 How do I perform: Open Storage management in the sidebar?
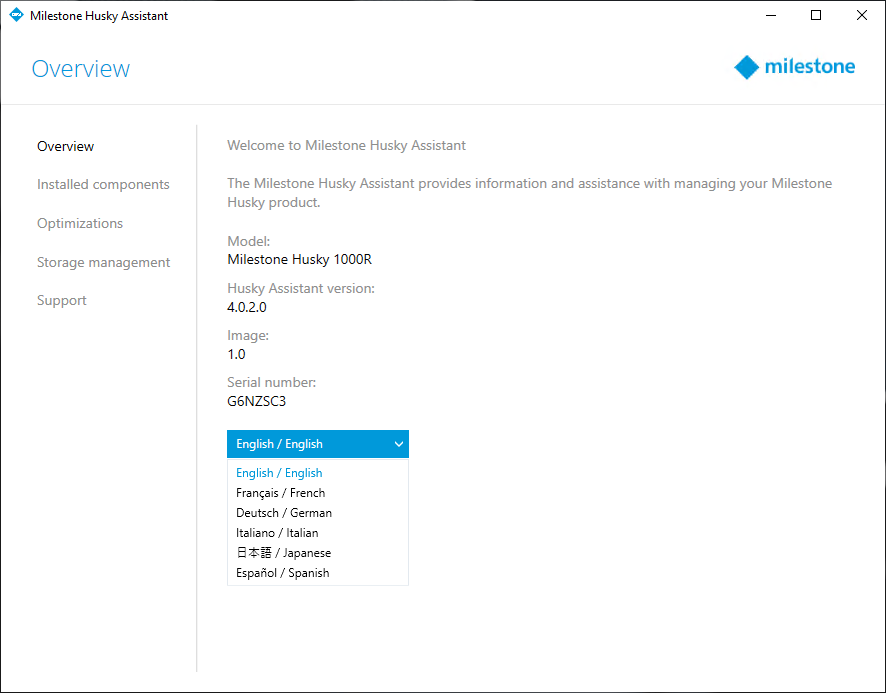click(103, 262)
